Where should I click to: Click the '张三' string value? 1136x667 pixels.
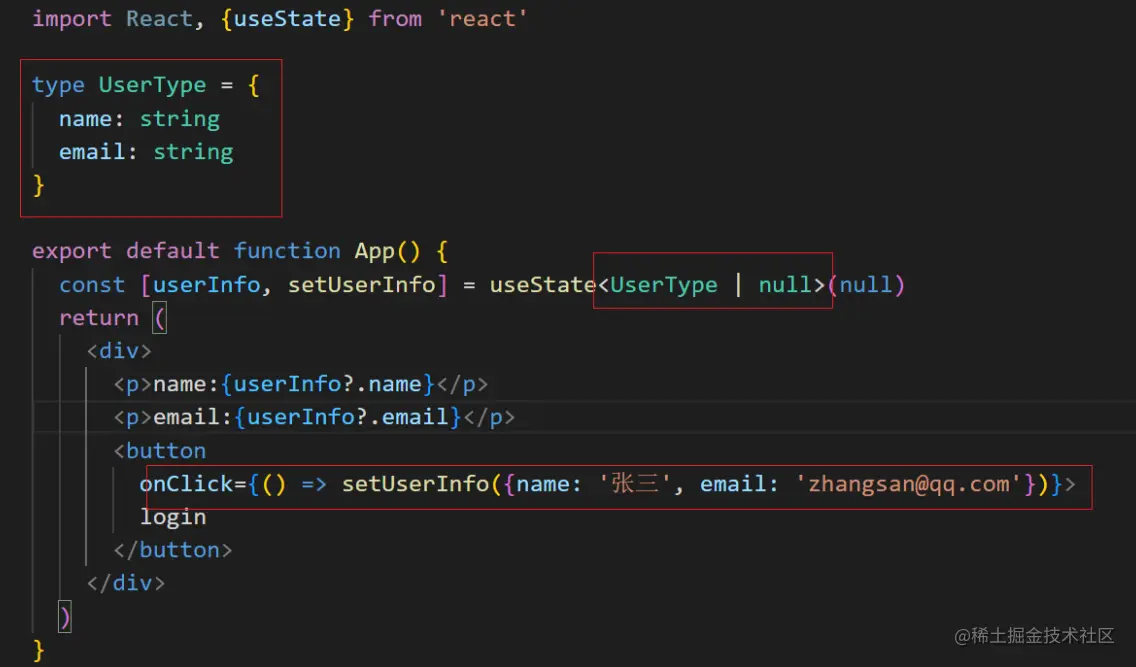635,483
